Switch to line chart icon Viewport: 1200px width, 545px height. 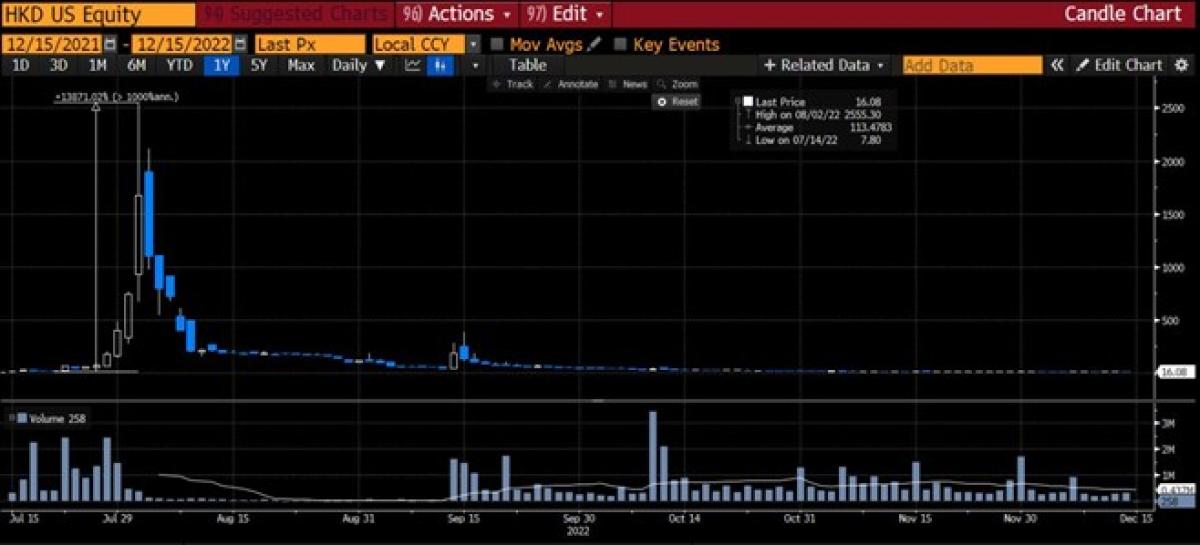[413, 65]
